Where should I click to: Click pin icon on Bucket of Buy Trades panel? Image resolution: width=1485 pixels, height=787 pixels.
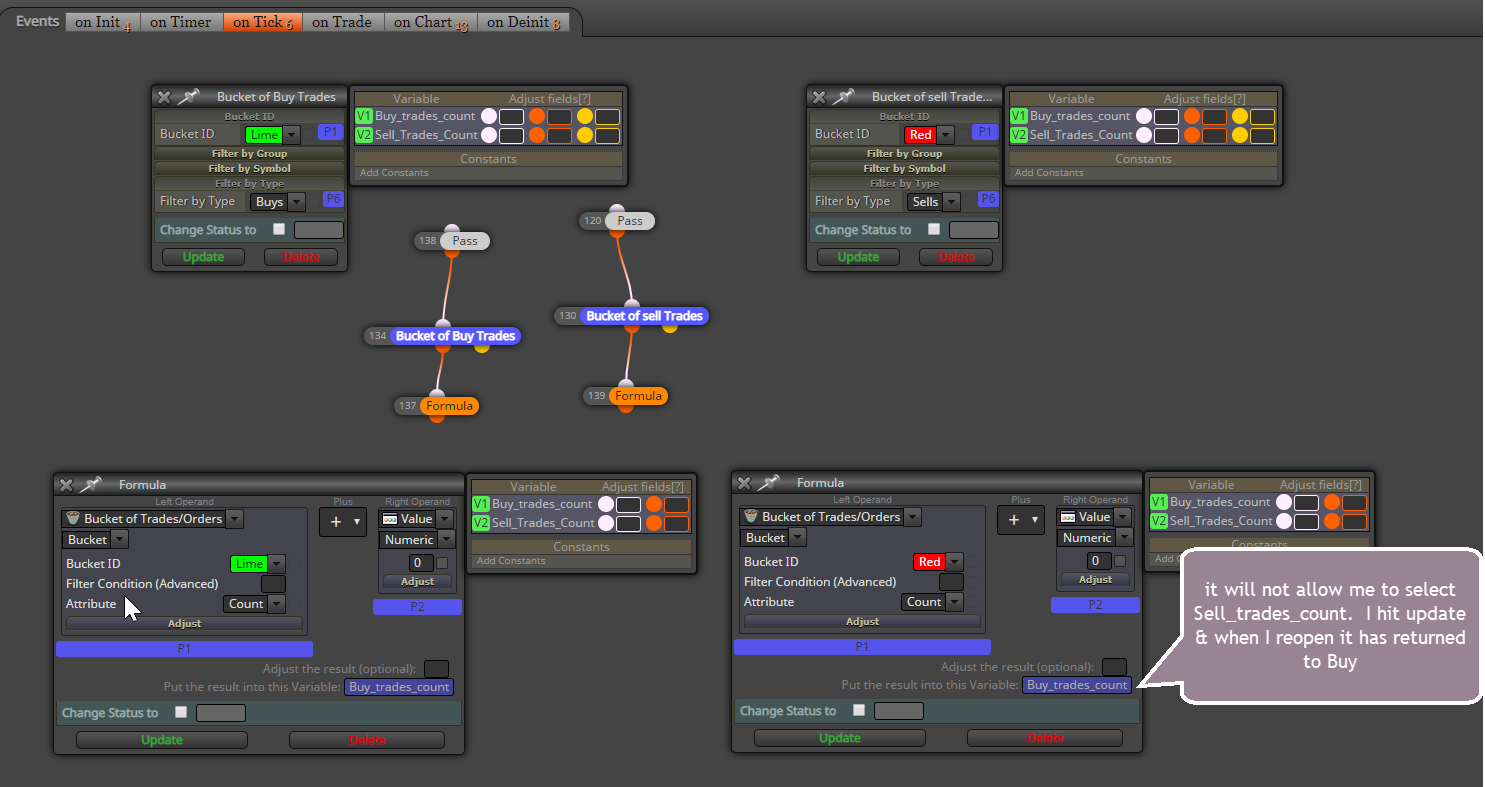(x=188, y=97)
